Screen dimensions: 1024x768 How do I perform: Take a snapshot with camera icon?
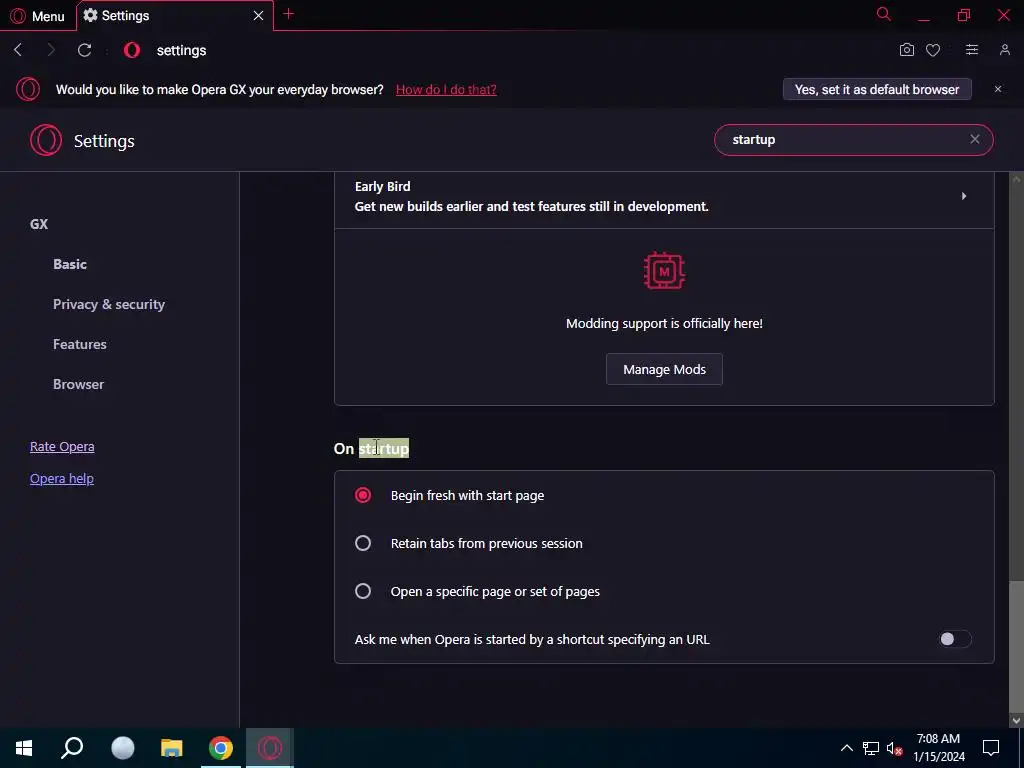[x=906, y=50]
